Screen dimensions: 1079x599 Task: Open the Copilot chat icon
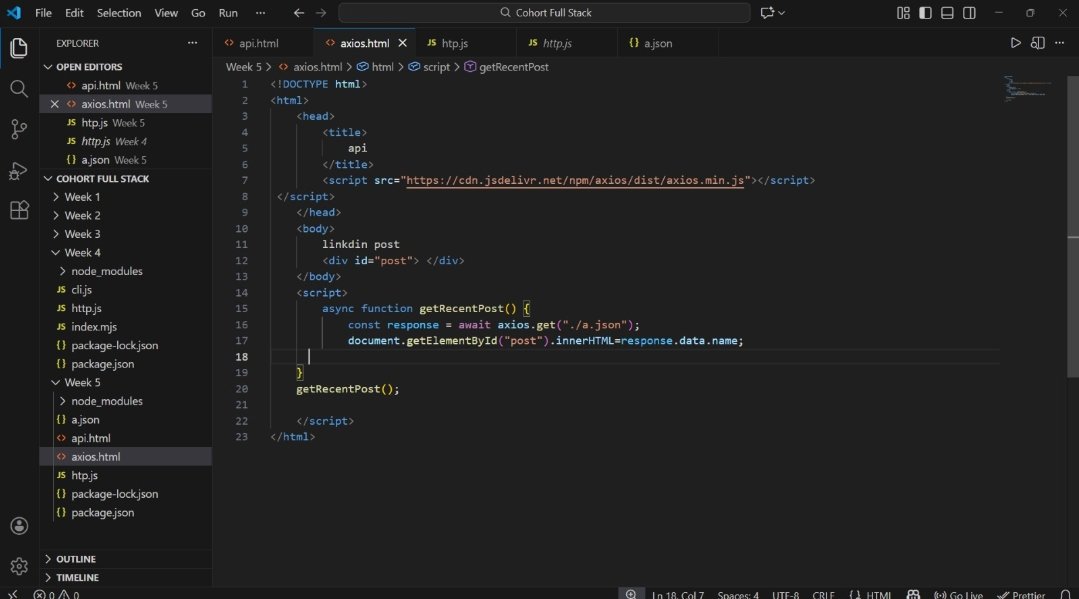767,12
